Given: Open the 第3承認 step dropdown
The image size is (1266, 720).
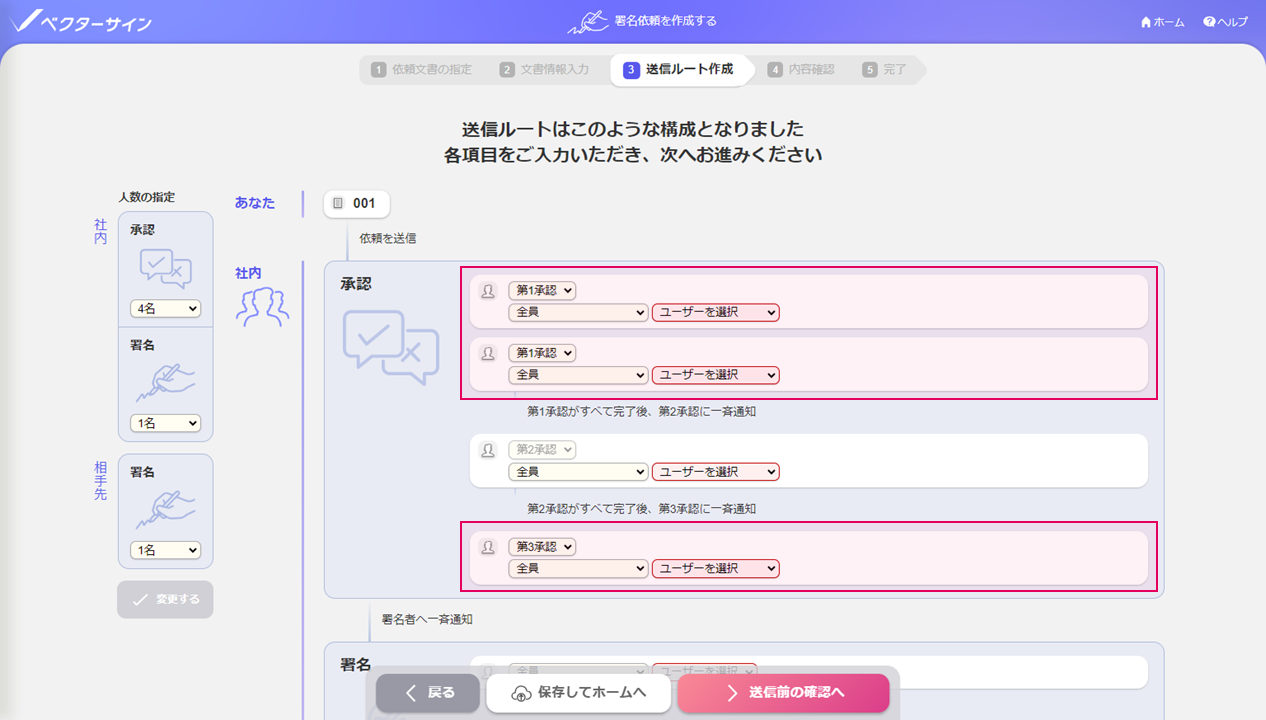Looking at the screenshot, I should tap(542, 547).
